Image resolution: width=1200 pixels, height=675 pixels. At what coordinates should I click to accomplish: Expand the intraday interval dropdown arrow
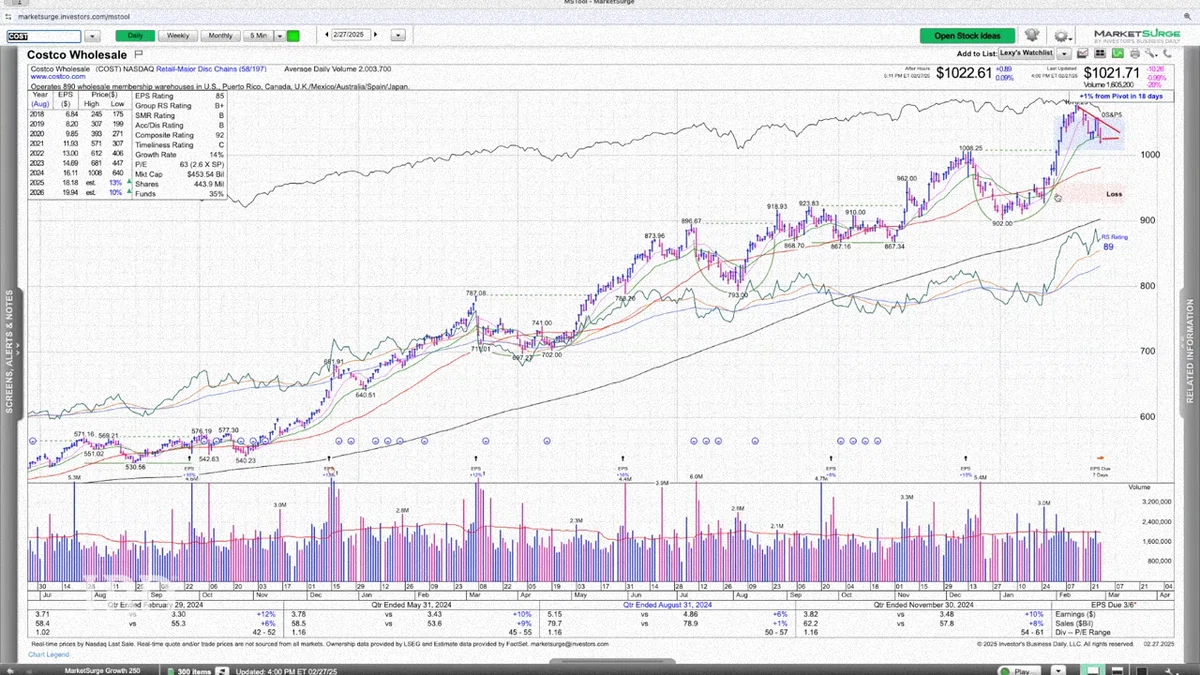[278, 36]
